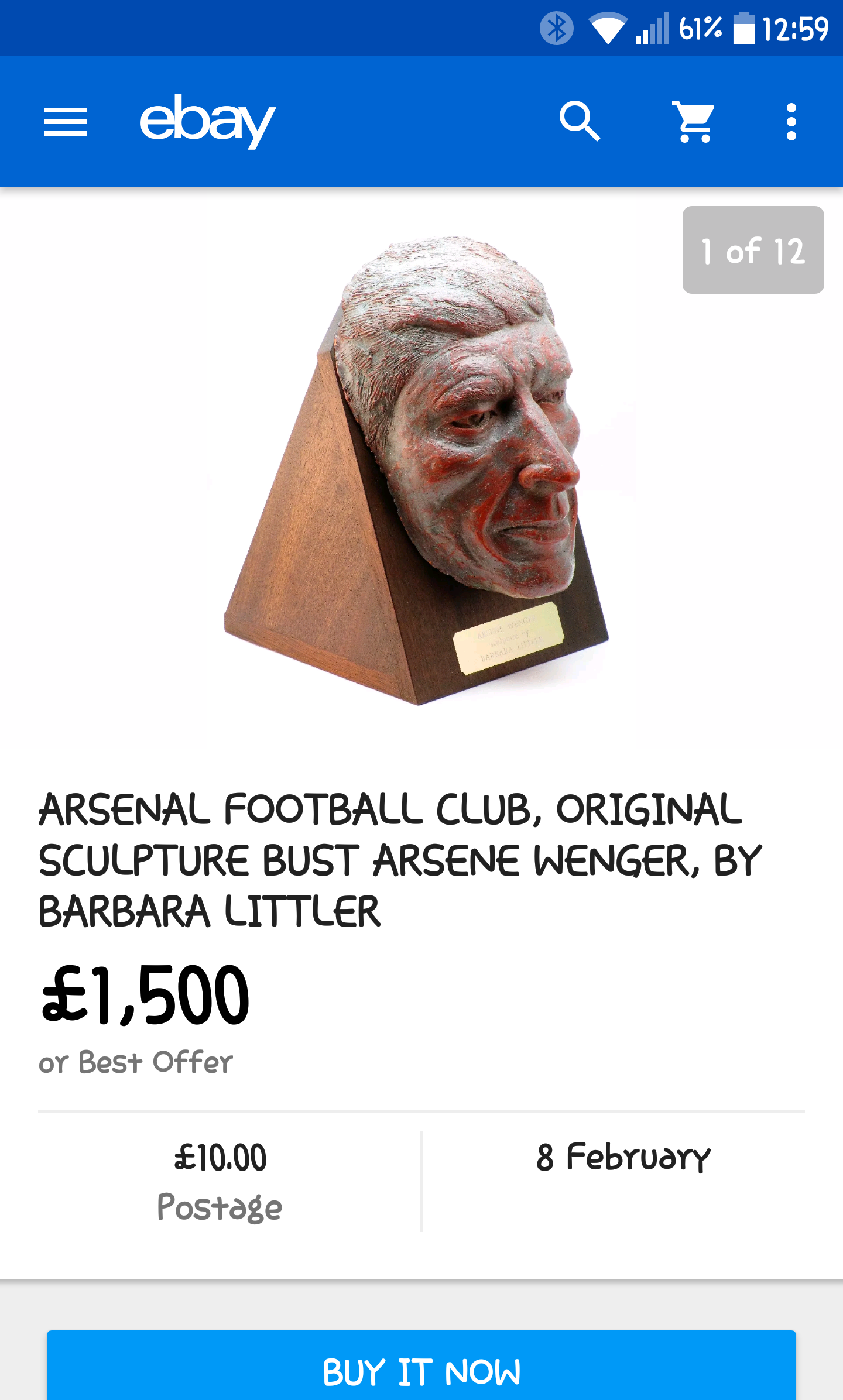Tap the eBay logo

click(x=208, y=121)
